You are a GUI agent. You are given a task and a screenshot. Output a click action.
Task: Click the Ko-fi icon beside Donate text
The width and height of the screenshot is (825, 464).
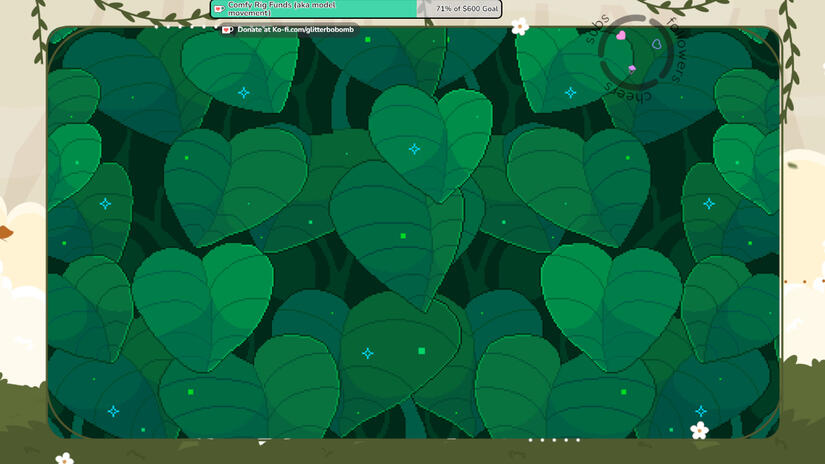[x=227, y=30]
